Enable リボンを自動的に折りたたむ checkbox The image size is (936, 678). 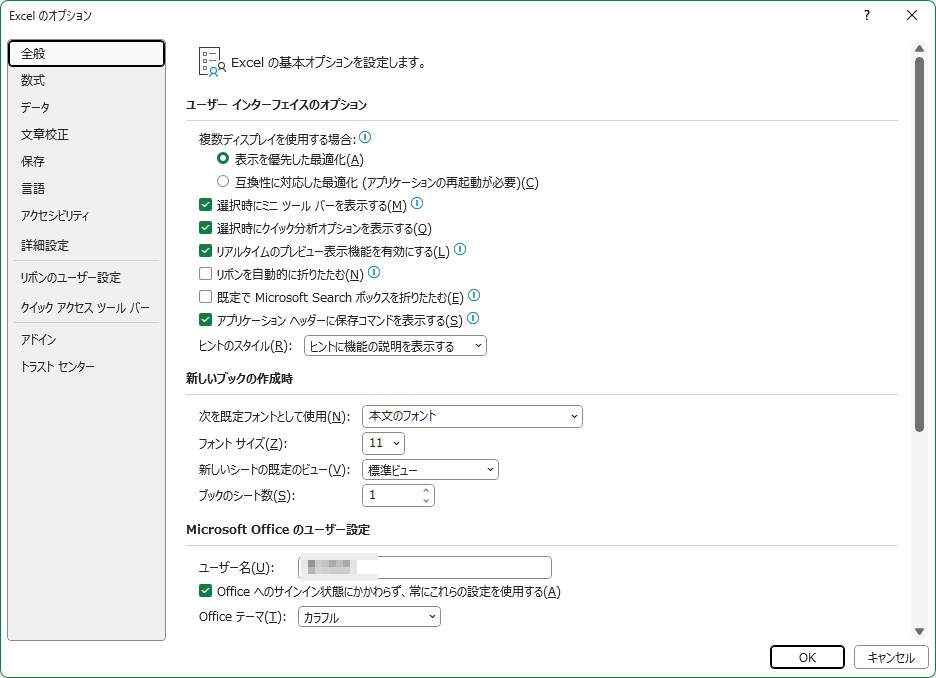coord(206,274)
